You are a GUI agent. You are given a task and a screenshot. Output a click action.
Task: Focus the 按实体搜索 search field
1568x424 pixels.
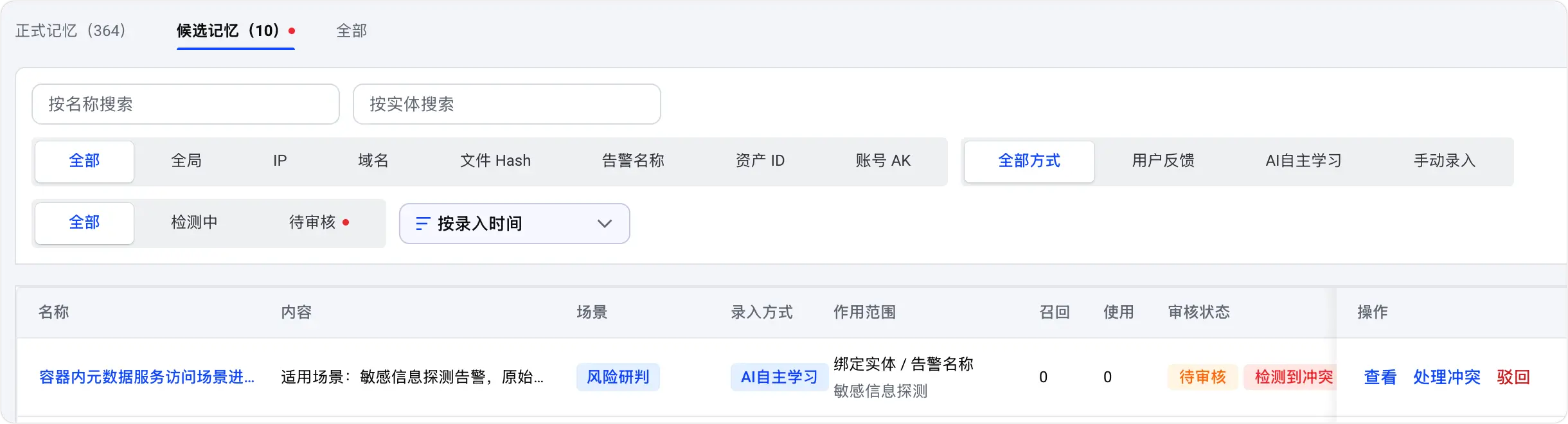[x=507, y=104]
